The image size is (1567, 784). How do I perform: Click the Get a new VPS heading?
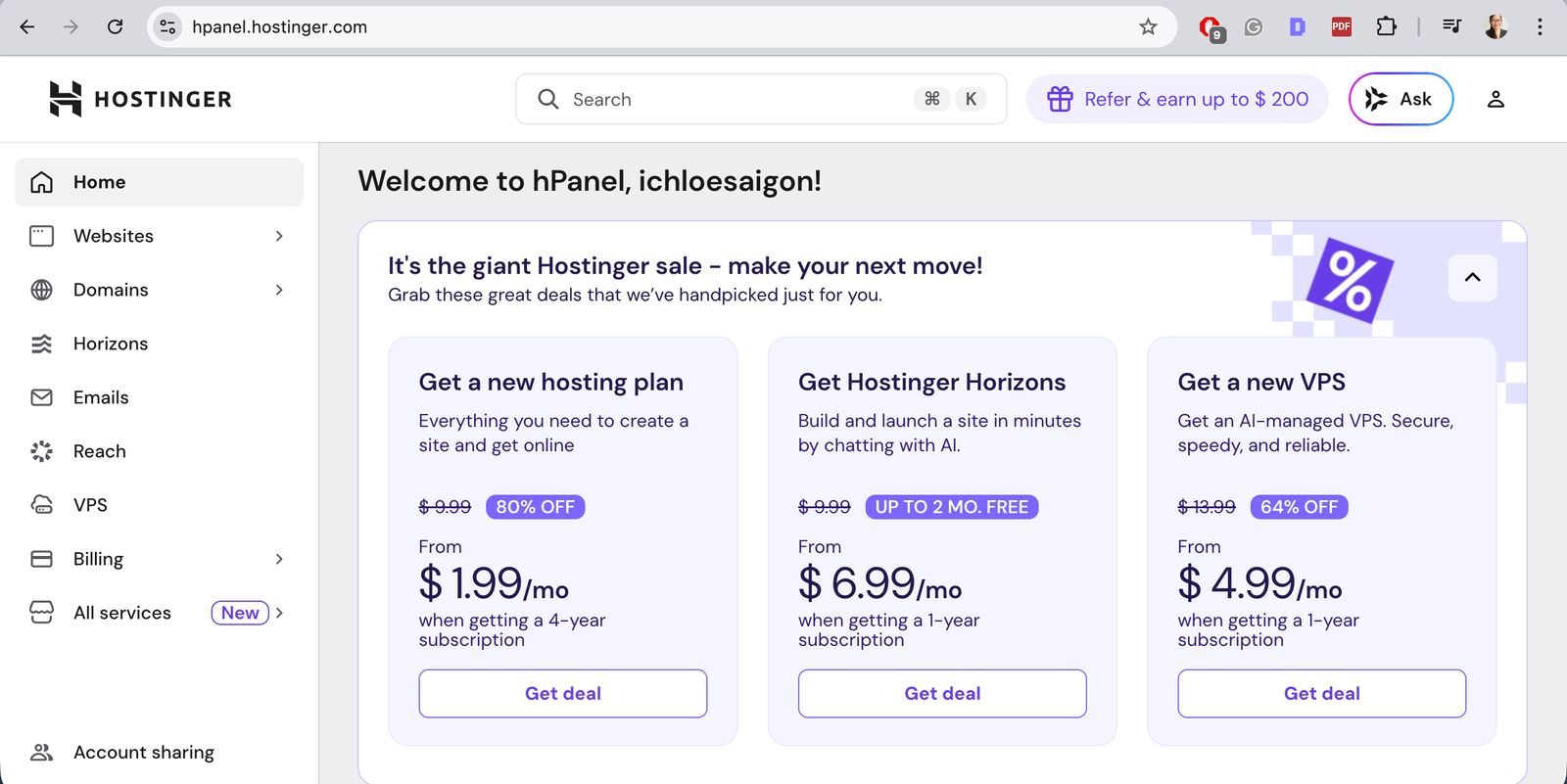coord(1261,382)
